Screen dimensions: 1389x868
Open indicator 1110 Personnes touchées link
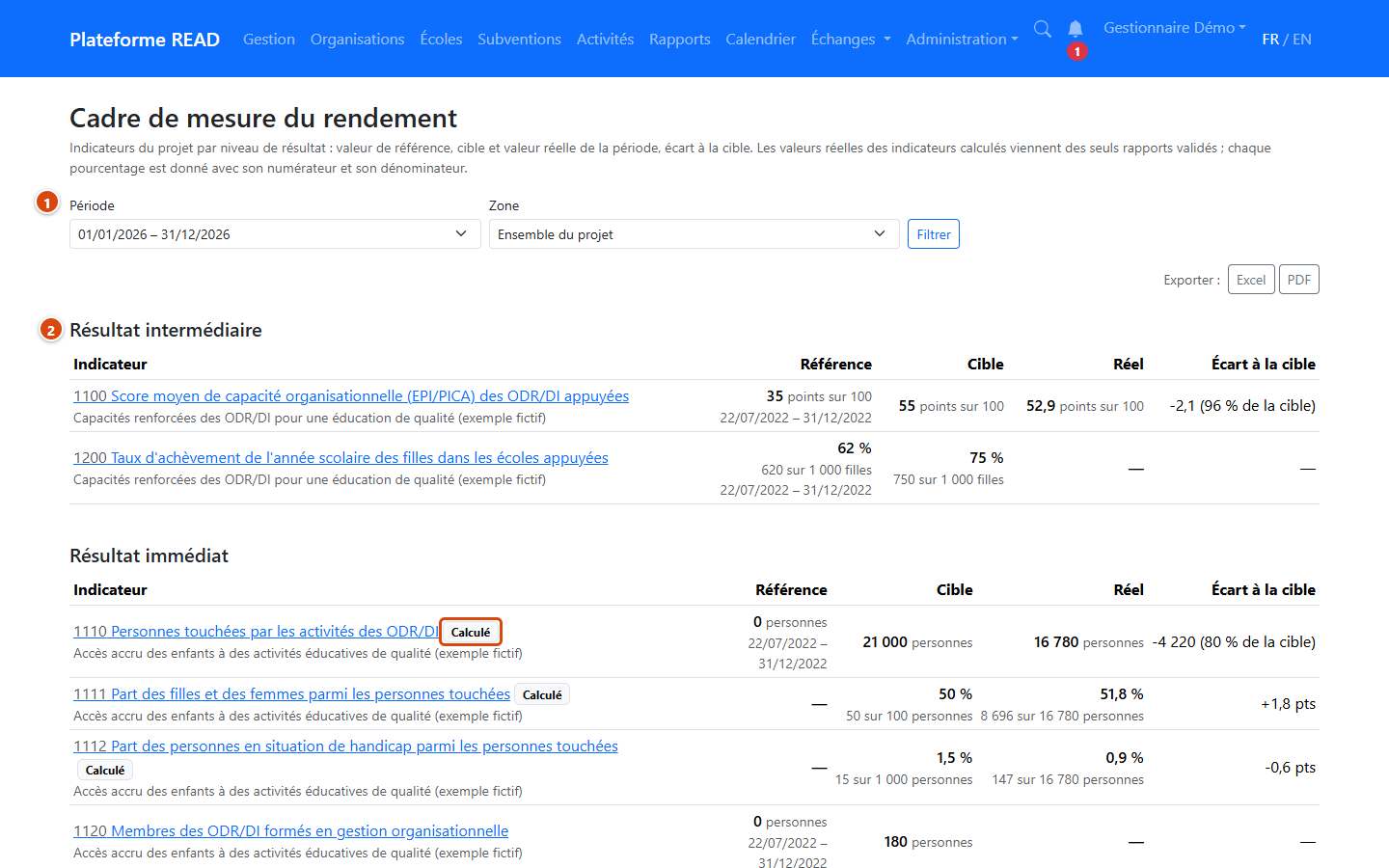click(x=256, y=632)
